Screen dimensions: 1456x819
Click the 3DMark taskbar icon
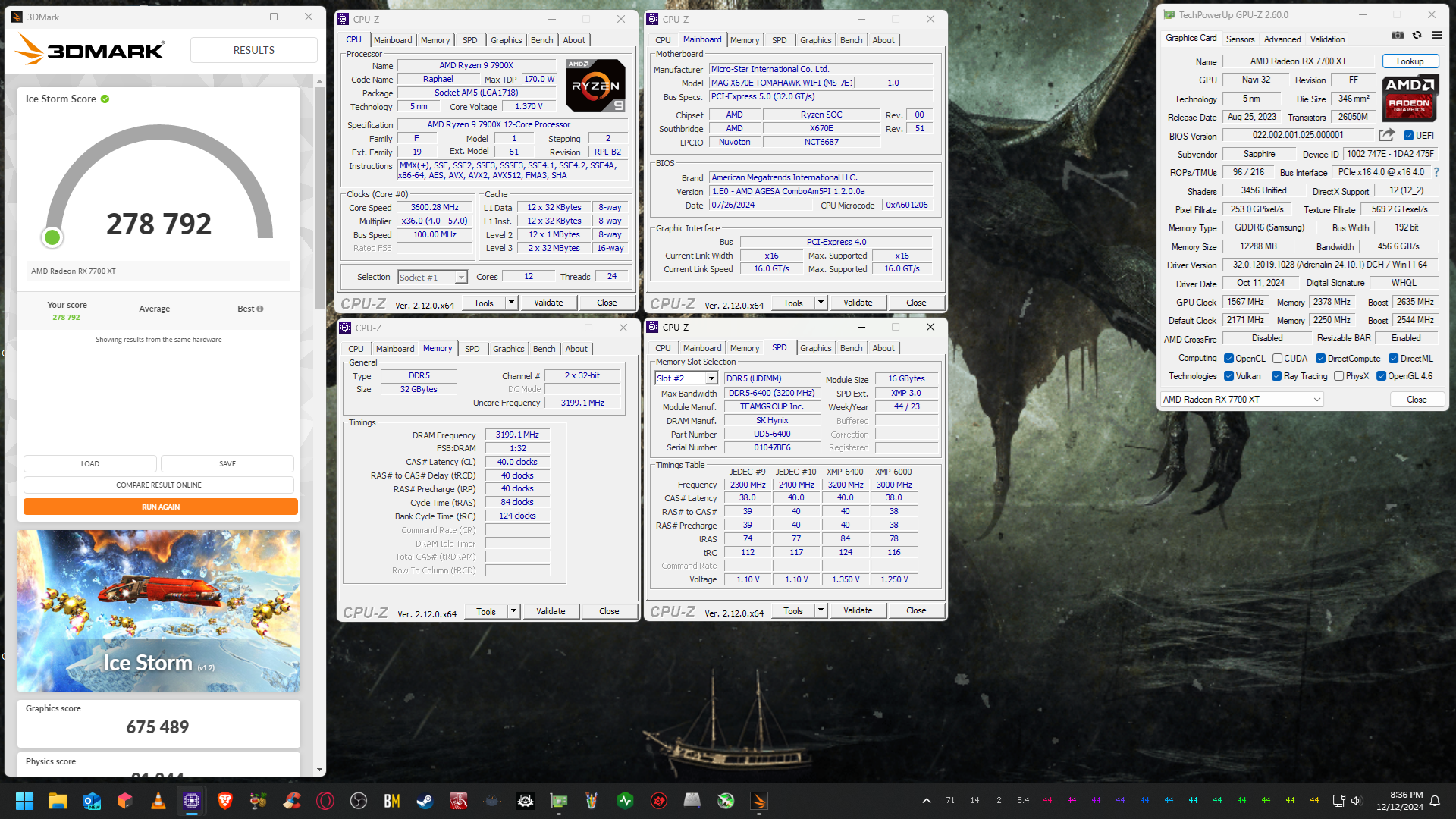(x=759, y=801)
